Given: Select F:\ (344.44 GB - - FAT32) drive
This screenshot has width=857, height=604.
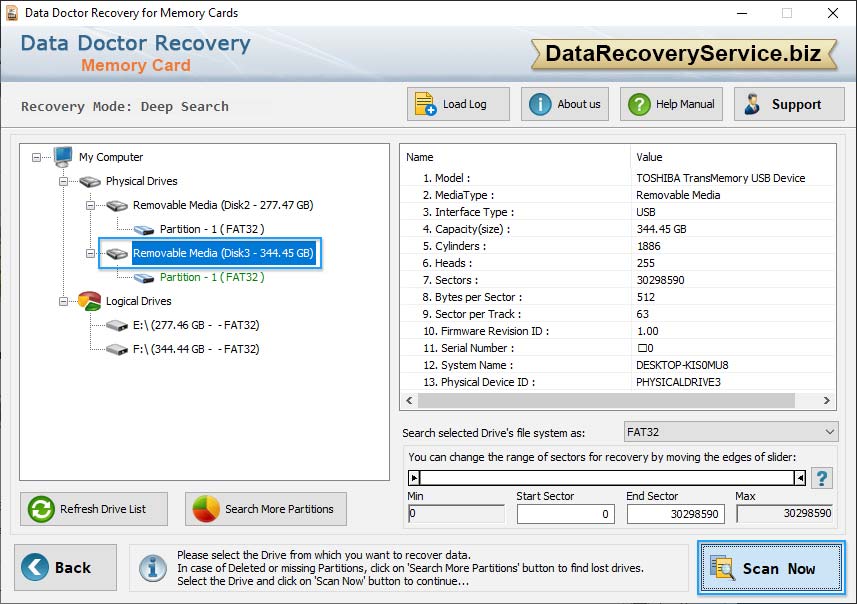Looking at the screenshot, I should [x=196, y=349].
